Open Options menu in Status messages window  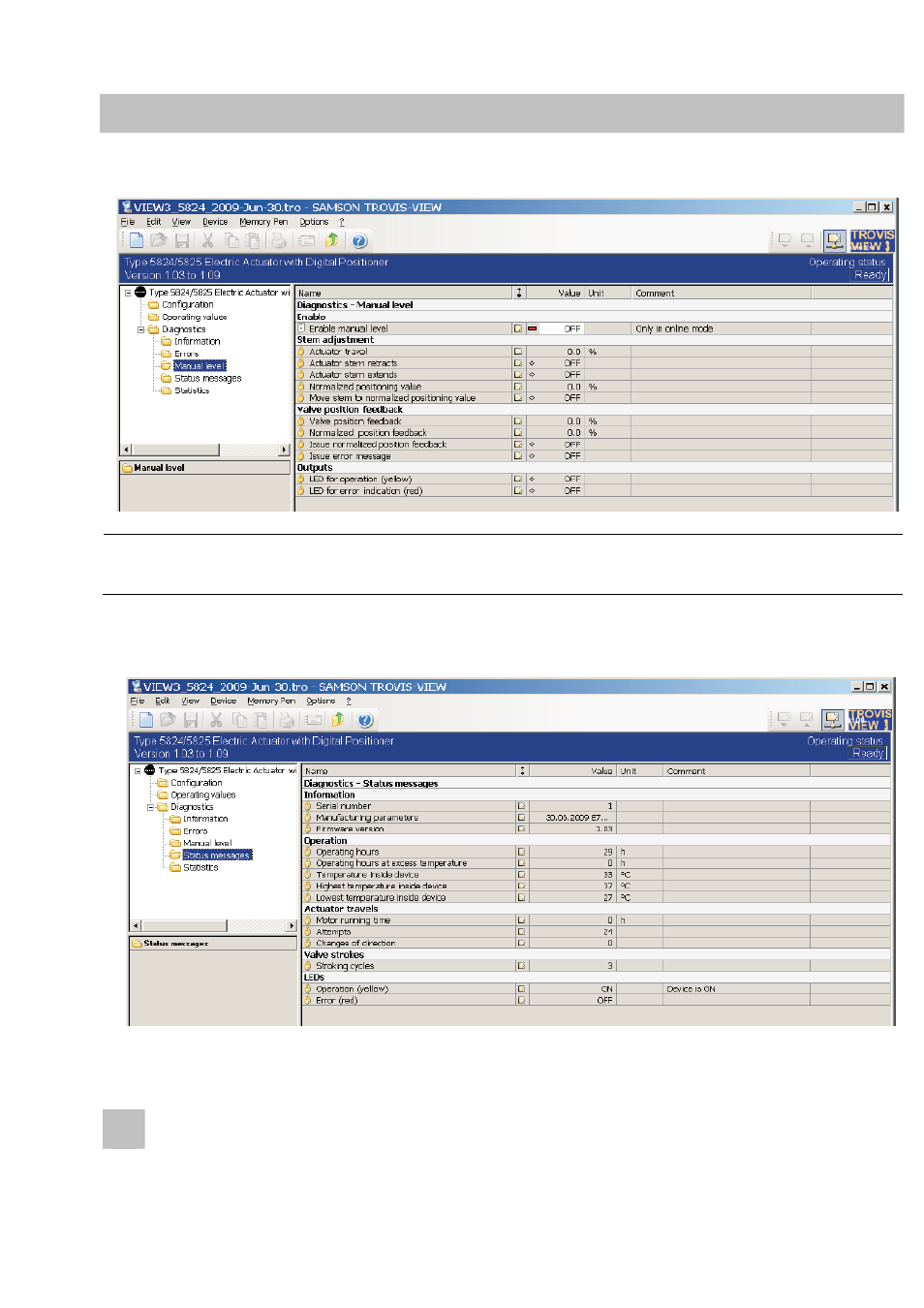[x=321, y=701]
